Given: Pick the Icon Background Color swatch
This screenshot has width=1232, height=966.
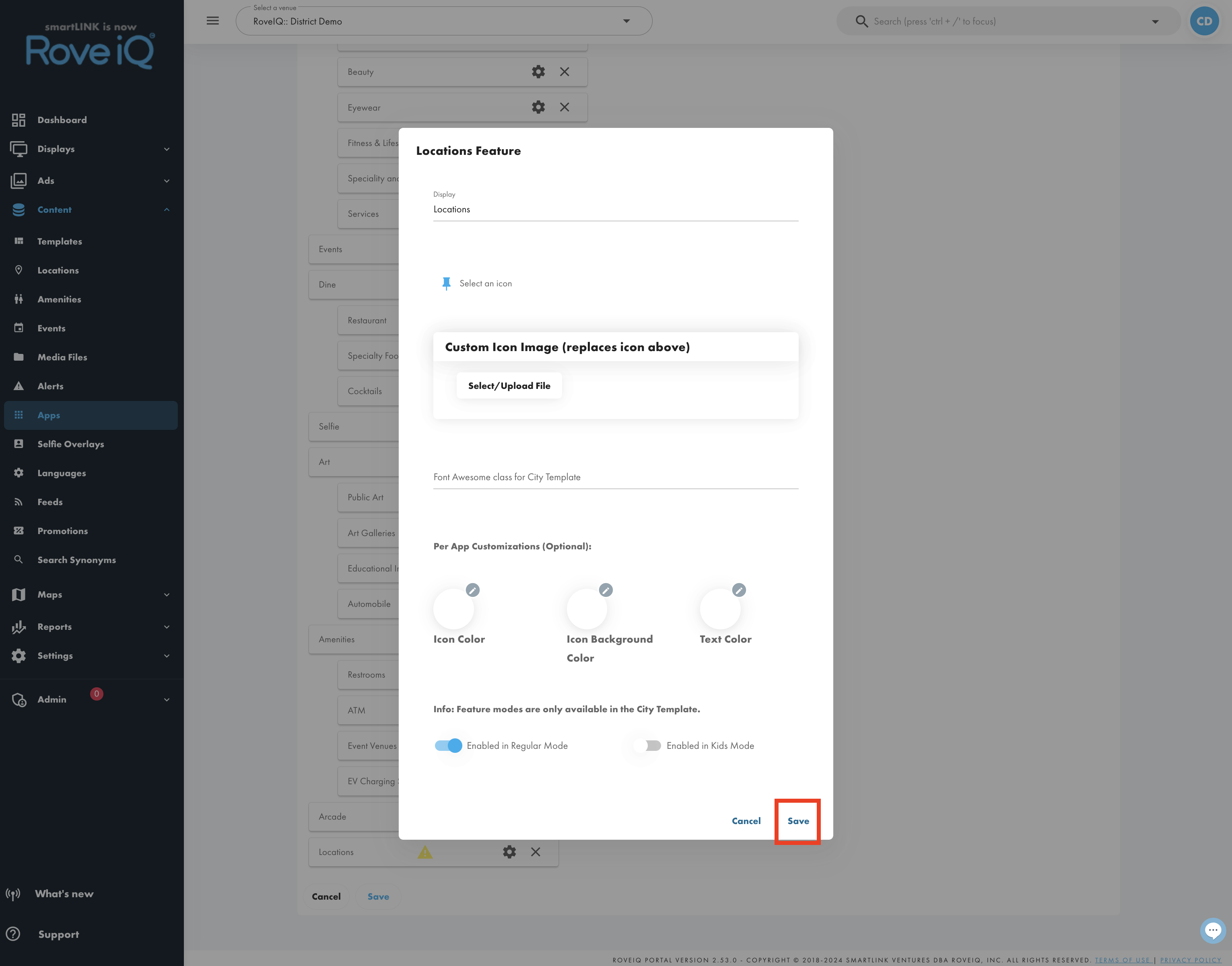Looking at the screenshot, I should pos(587,609).
